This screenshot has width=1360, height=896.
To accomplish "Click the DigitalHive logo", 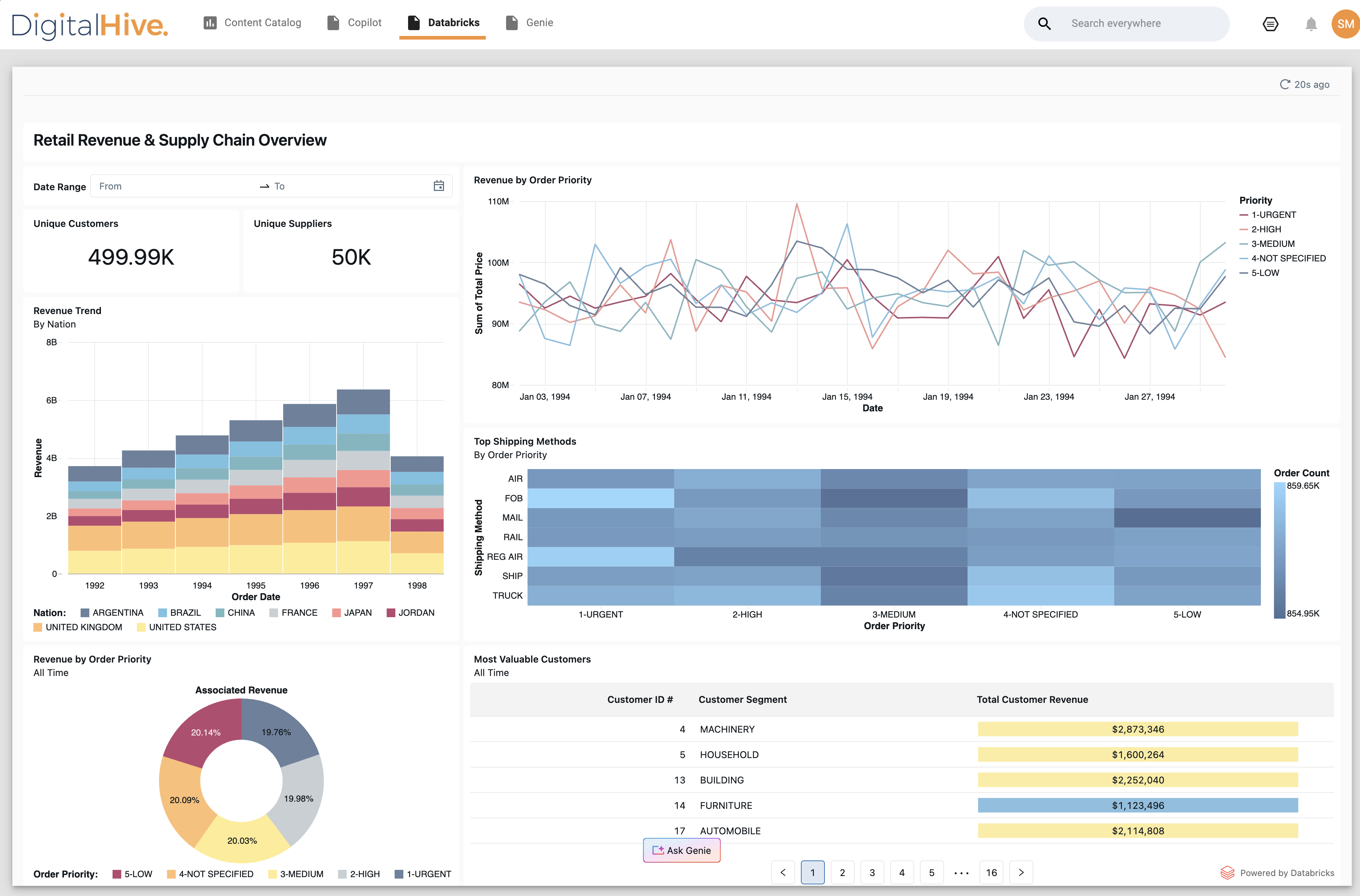I will [90, 25].
